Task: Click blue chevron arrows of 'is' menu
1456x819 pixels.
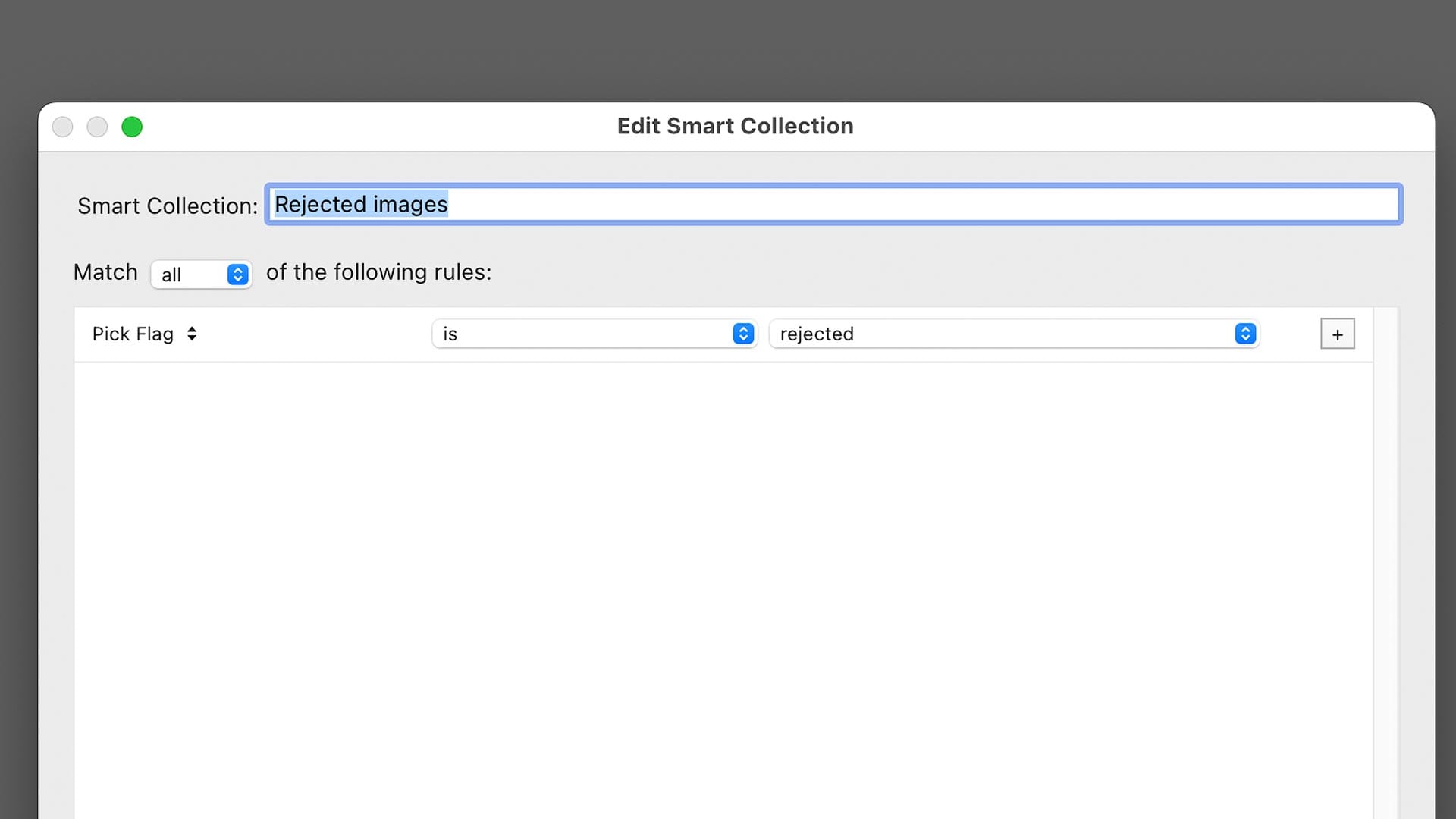Action: coord(743,334)
